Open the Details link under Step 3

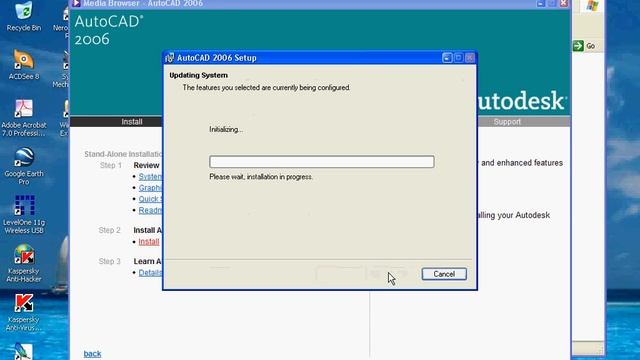point(150,273)
